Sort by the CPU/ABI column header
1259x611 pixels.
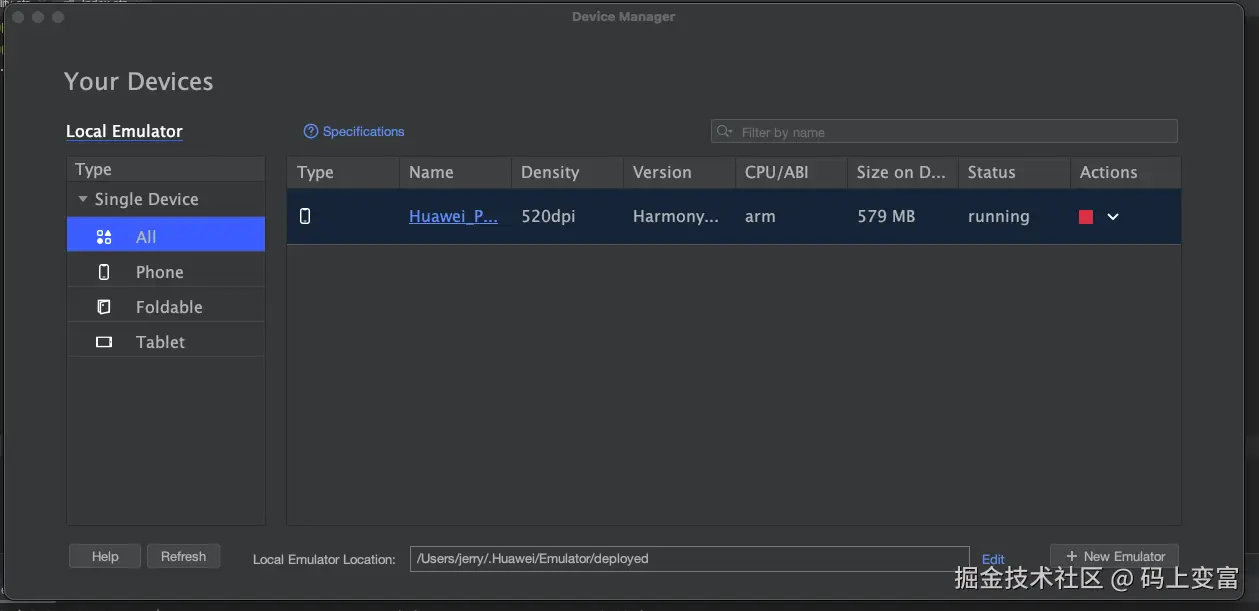tap(791, 172)
